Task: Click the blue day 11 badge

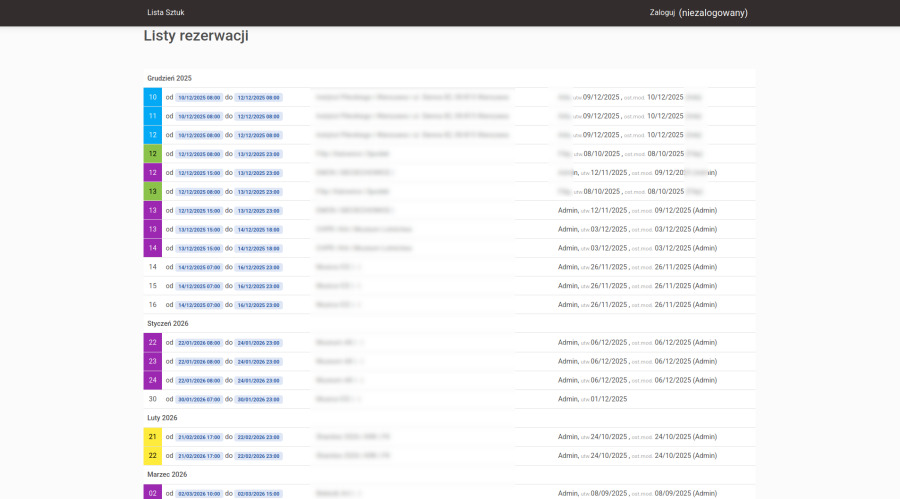Action: coord(153,116)
